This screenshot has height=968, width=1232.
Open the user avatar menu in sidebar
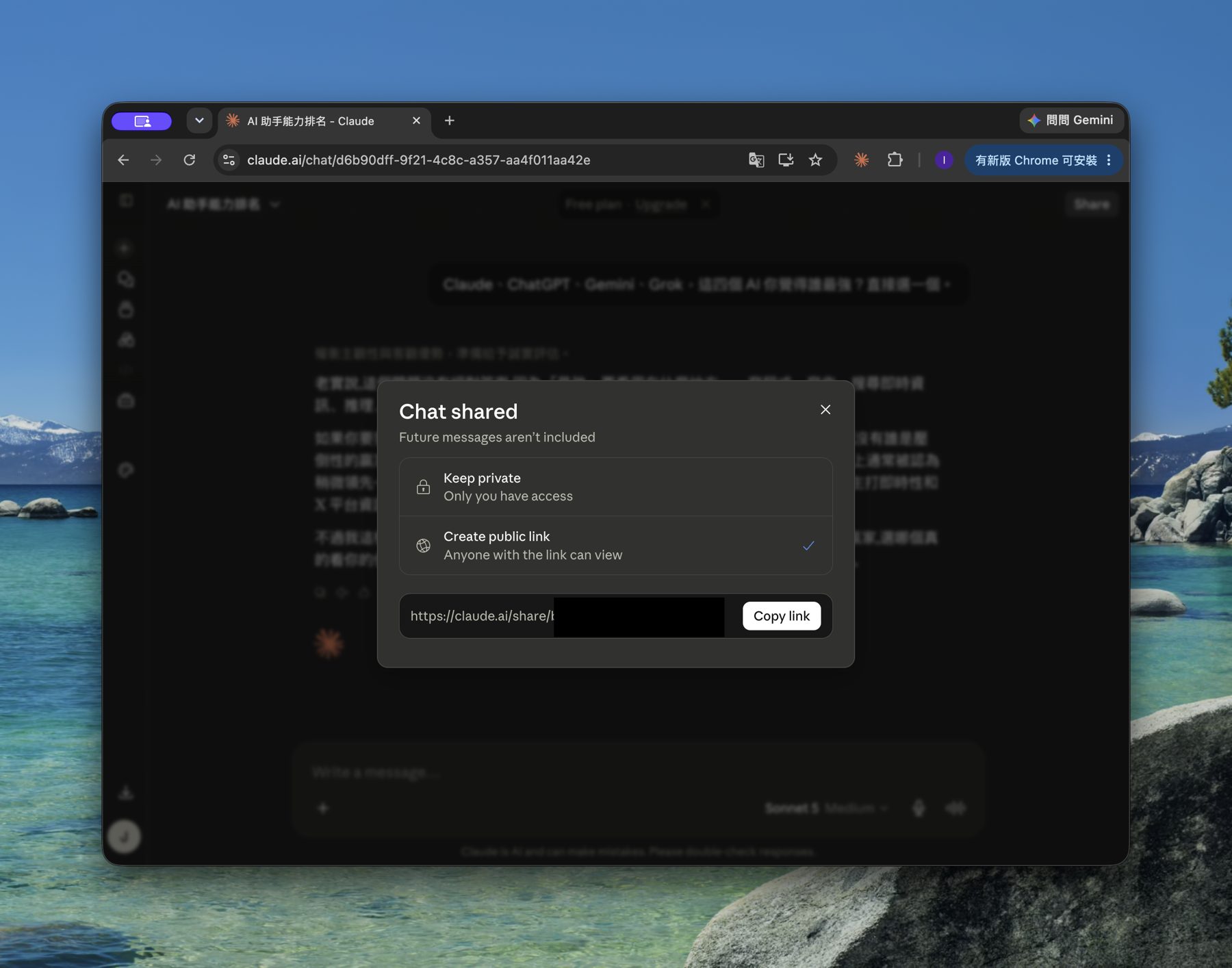coord(125,837)
